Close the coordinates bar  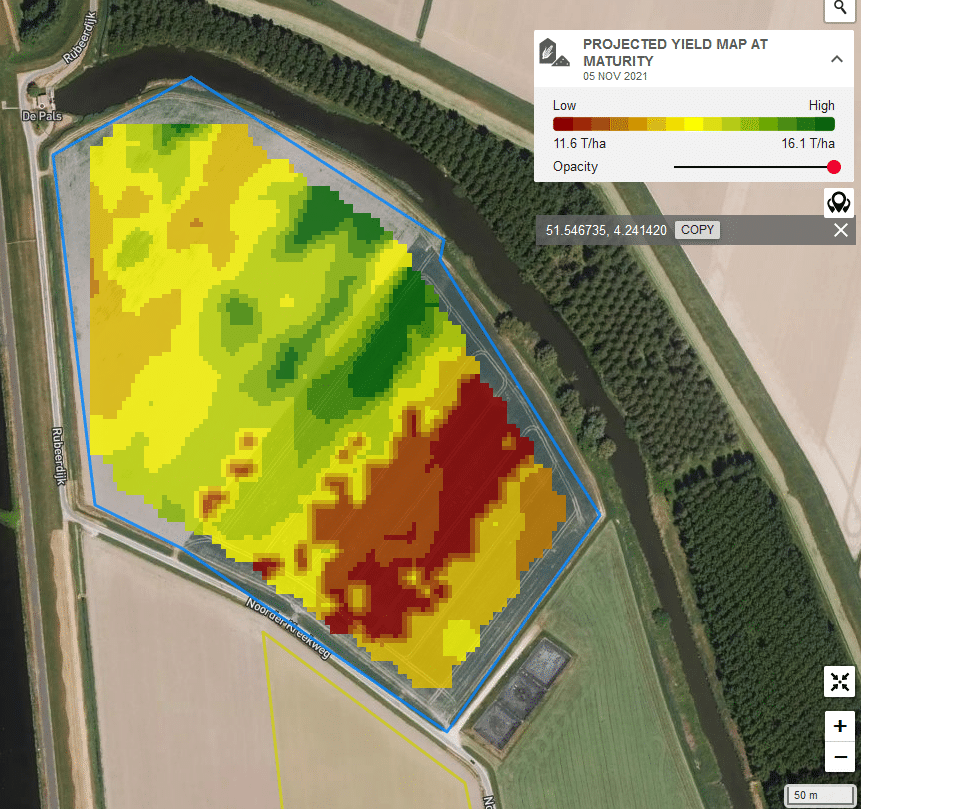(841, 230)
